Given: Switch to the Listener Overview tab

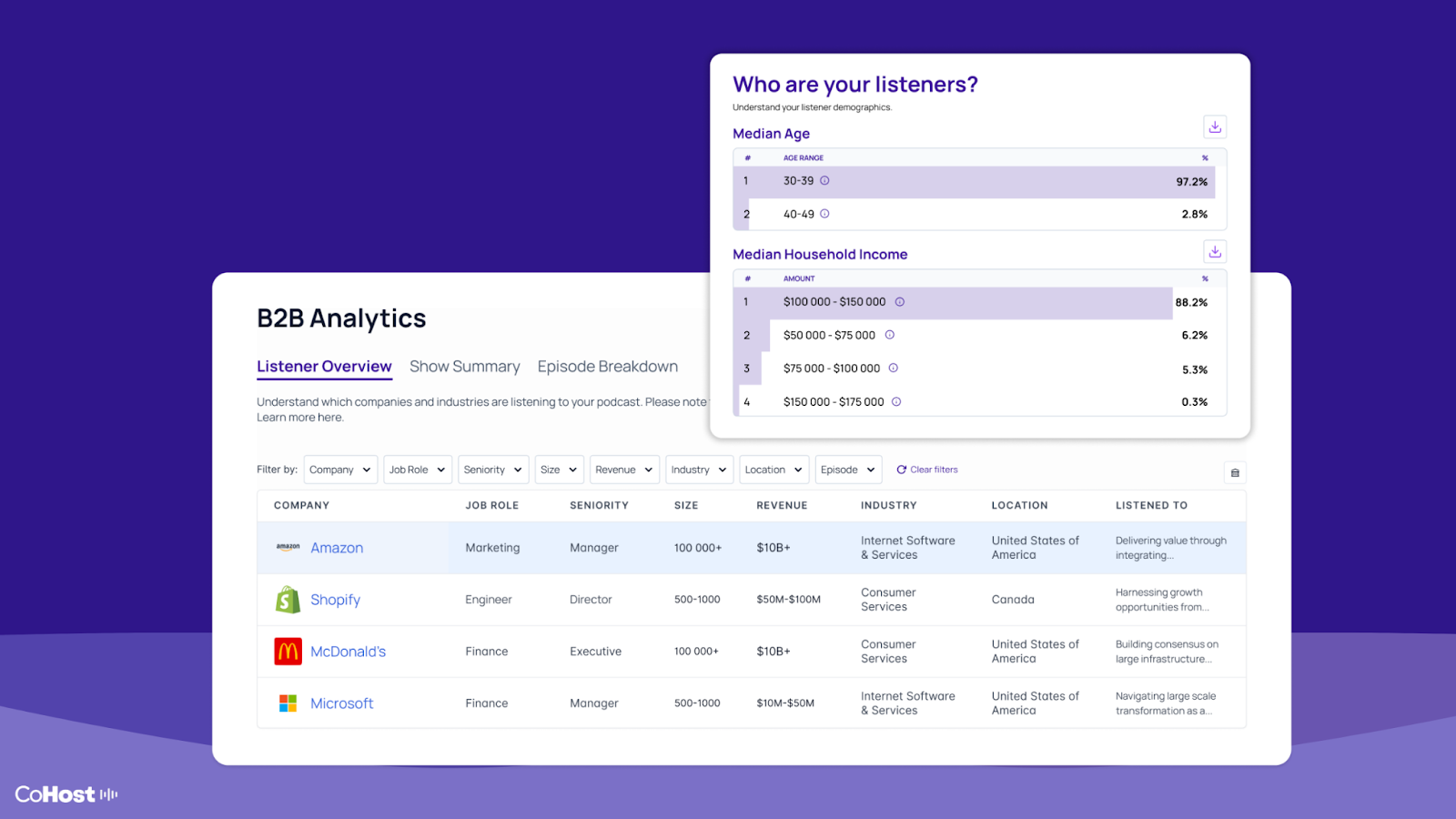Looking at the screenshot, I should click(324, 367).
